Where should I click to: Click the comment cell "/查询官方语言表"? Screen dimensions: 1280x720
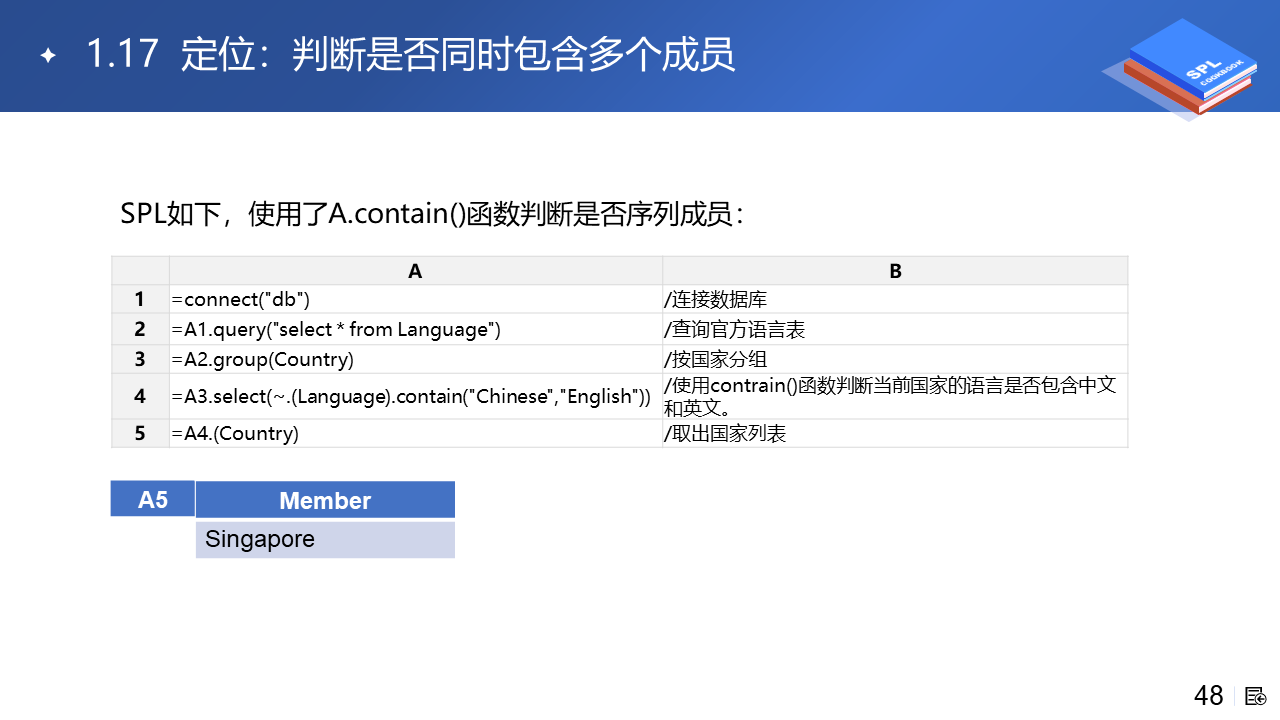coord(895,329)
